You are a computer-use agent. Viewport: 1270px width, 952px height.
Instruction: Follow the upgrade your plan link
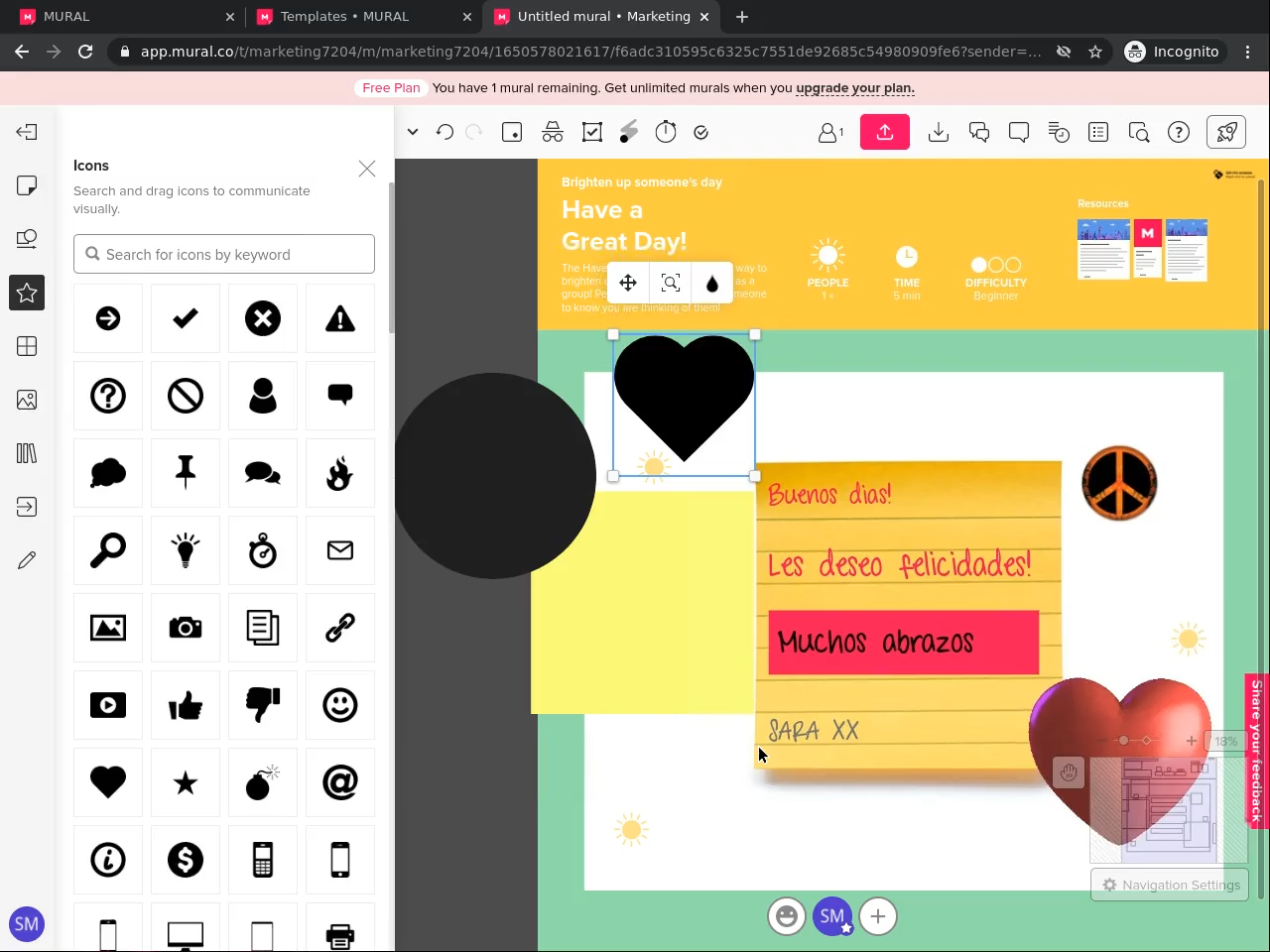855,88
